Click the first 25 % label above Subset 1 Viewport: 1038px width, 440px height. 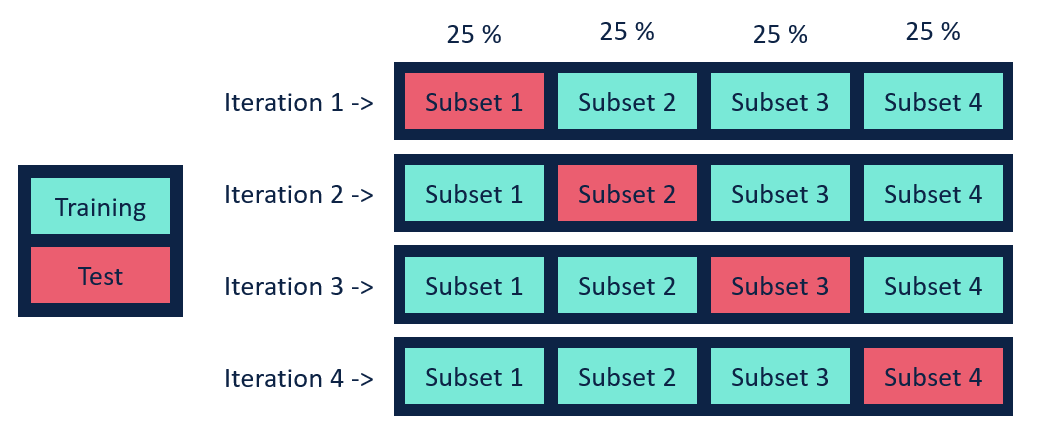(474, 34)
